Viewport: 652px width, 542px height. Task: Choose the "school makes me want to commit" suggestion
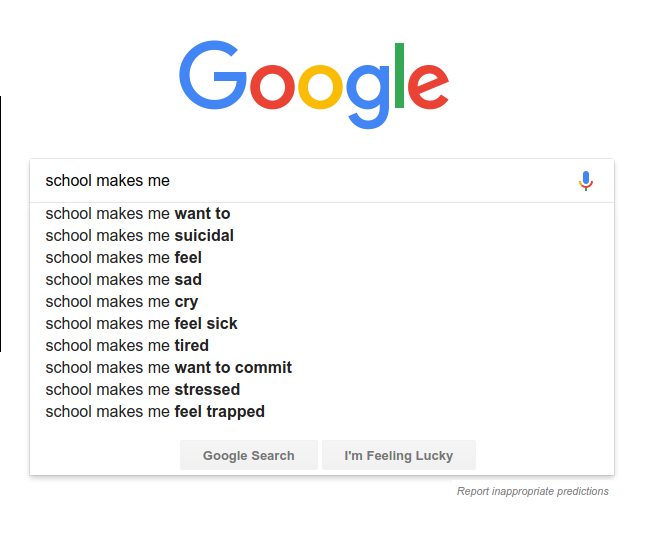coord(169,367)
